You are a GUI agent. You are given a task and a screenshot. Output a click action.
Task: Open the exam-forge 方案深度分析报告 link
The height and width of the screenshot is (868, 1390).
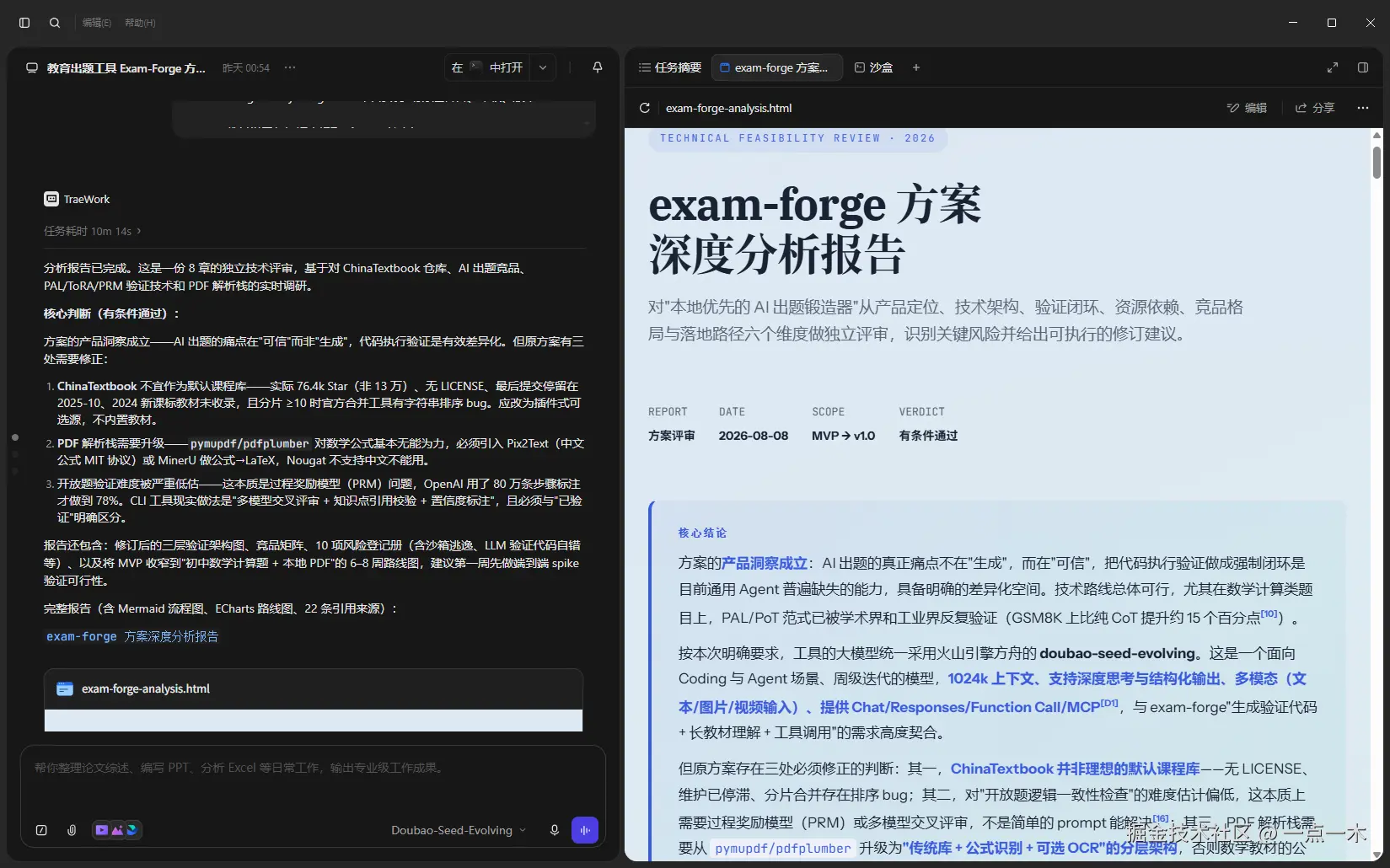tap(132, 636)
